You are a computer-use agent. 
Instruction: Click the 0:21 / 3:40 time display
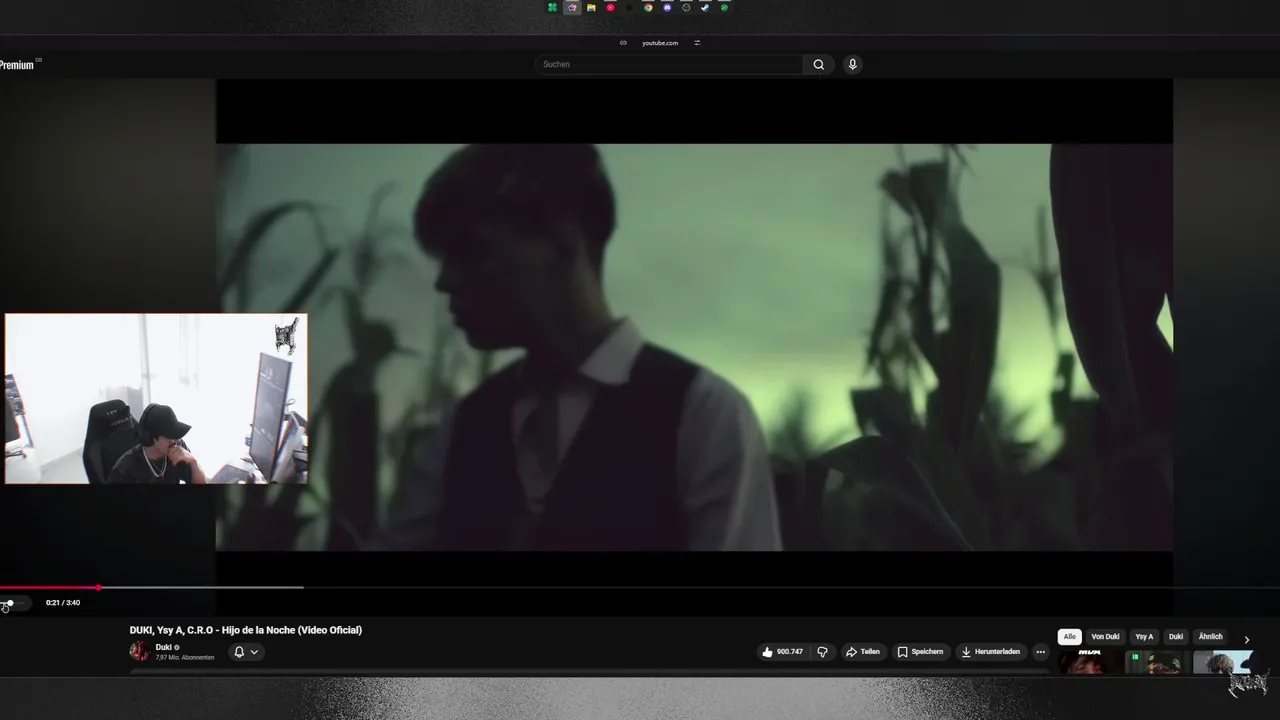tap(63, 603)
